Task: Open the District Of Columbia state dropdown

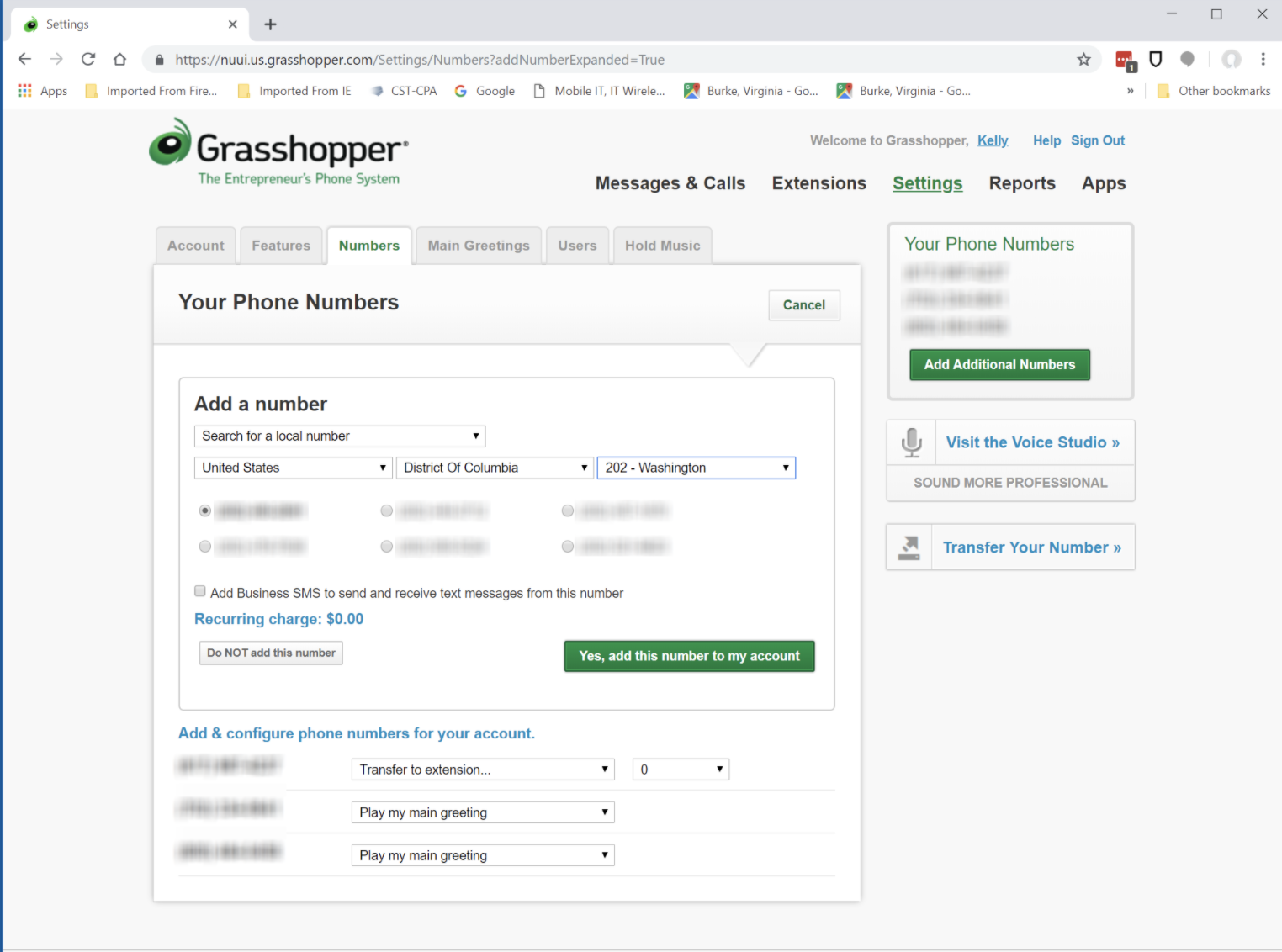Action: pos(495,468)
